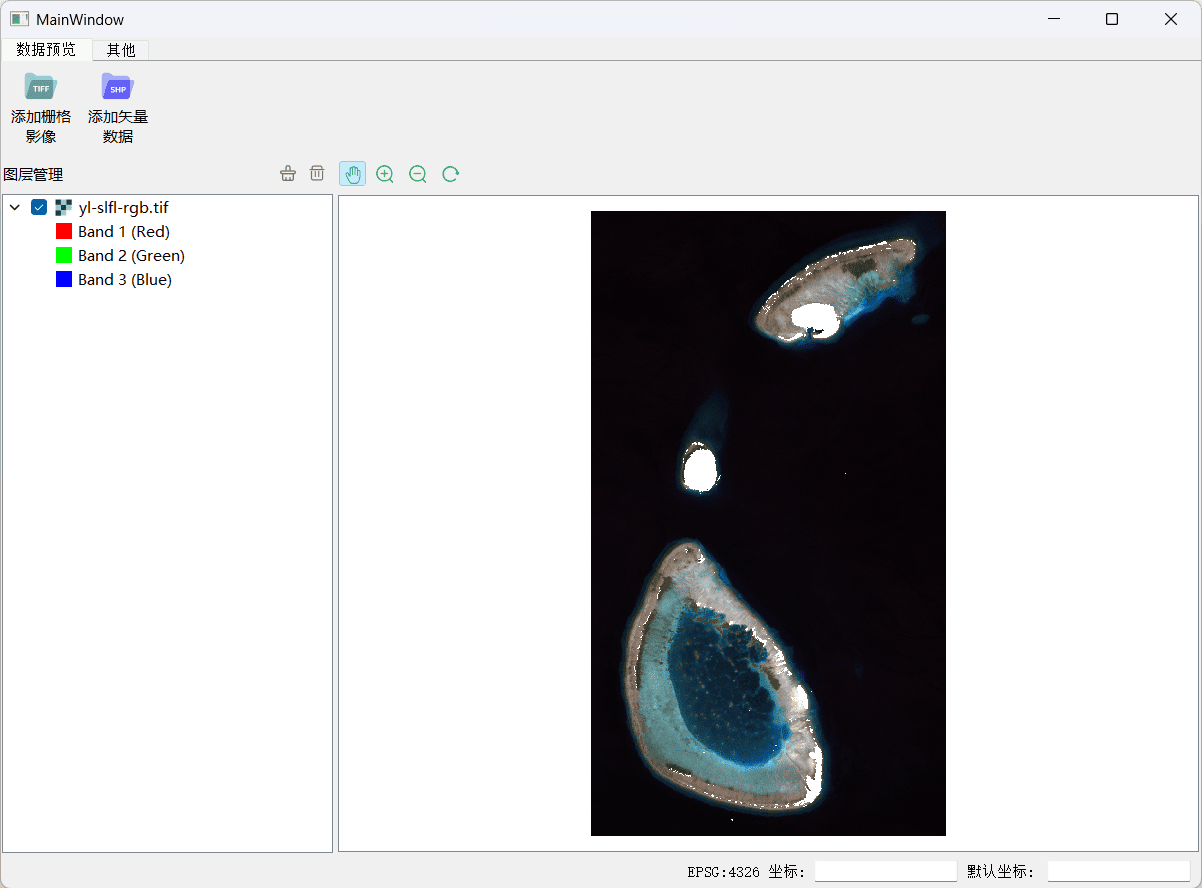
Task: Click the SHP folder icon to add vector data
Action: point(118,87)
